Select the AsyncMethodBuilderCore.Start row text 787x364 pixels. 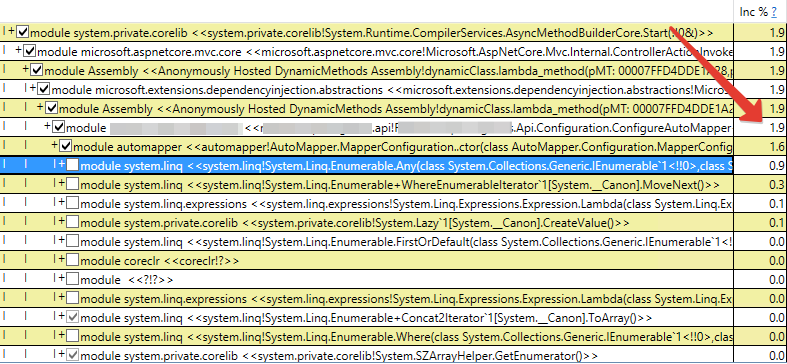click(x=371, y=33)
